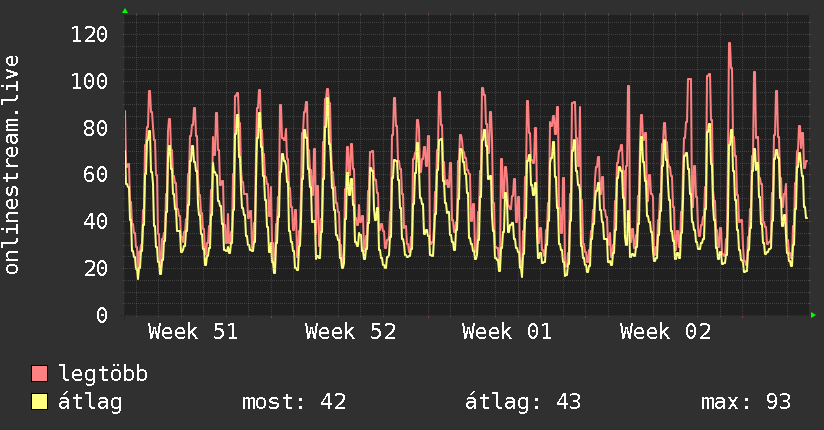
Task: Pick the Week 02 x-axis label
Action: tap(665, 332)
